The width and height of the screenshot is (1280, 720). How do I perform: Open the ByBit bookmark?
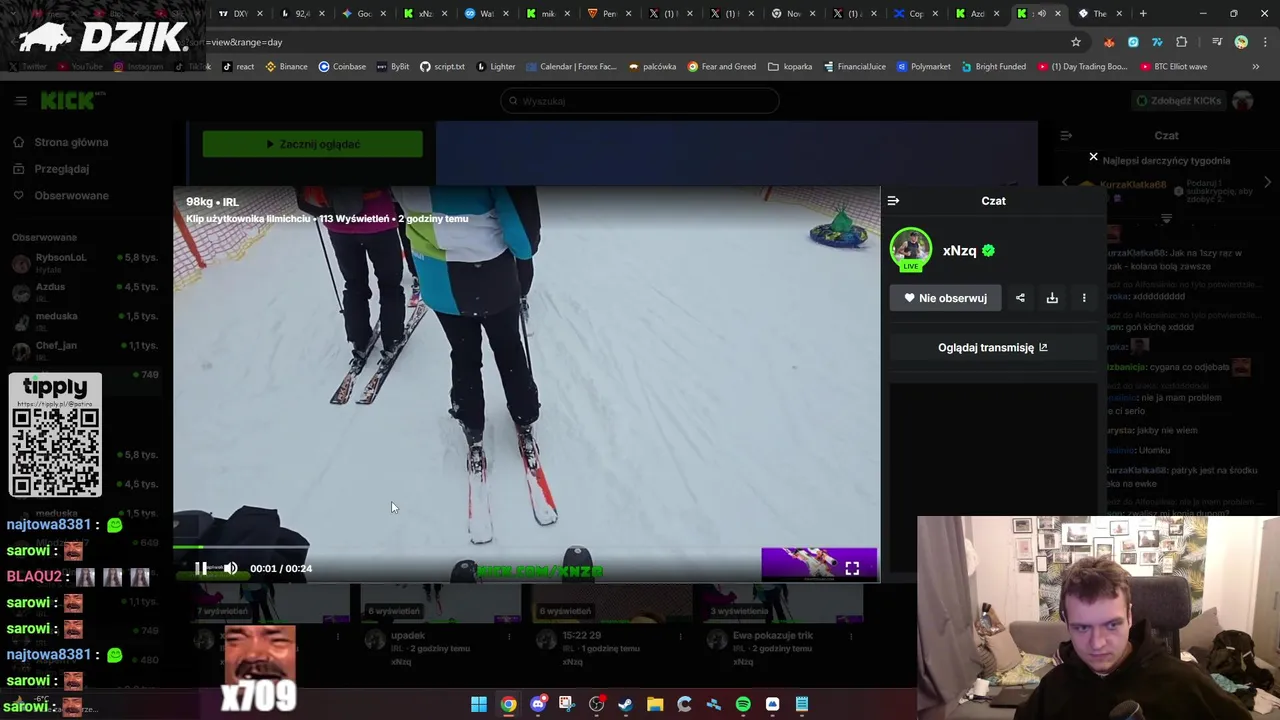tap(393, 66)
